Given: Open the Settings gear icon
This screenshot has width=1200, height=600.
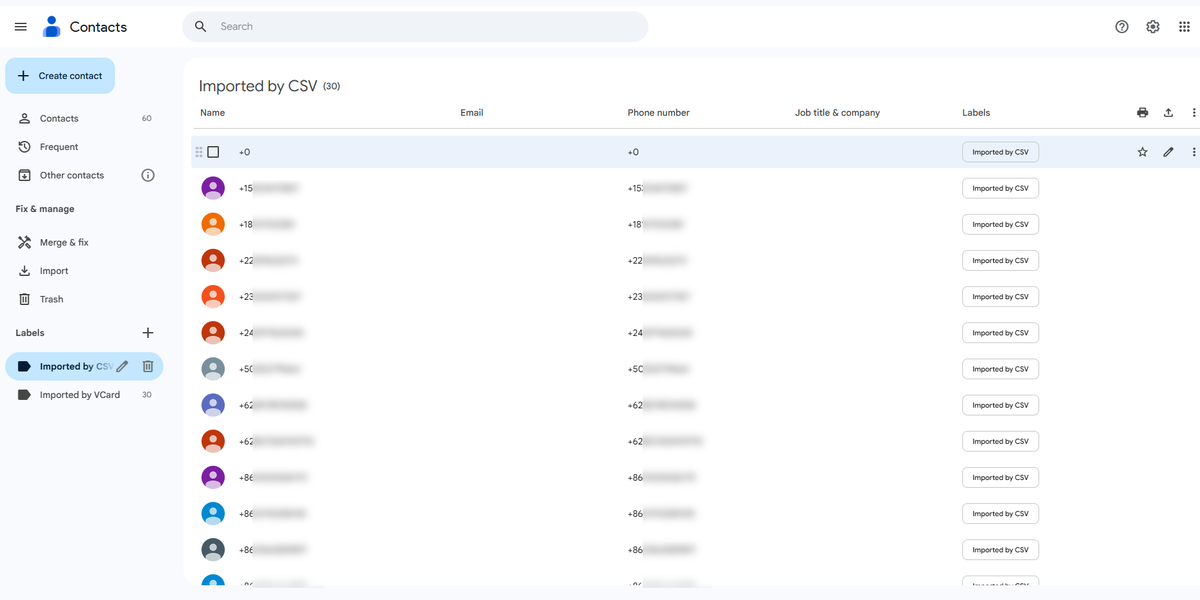Looking at the screenshot, I should click(1153, 27).
